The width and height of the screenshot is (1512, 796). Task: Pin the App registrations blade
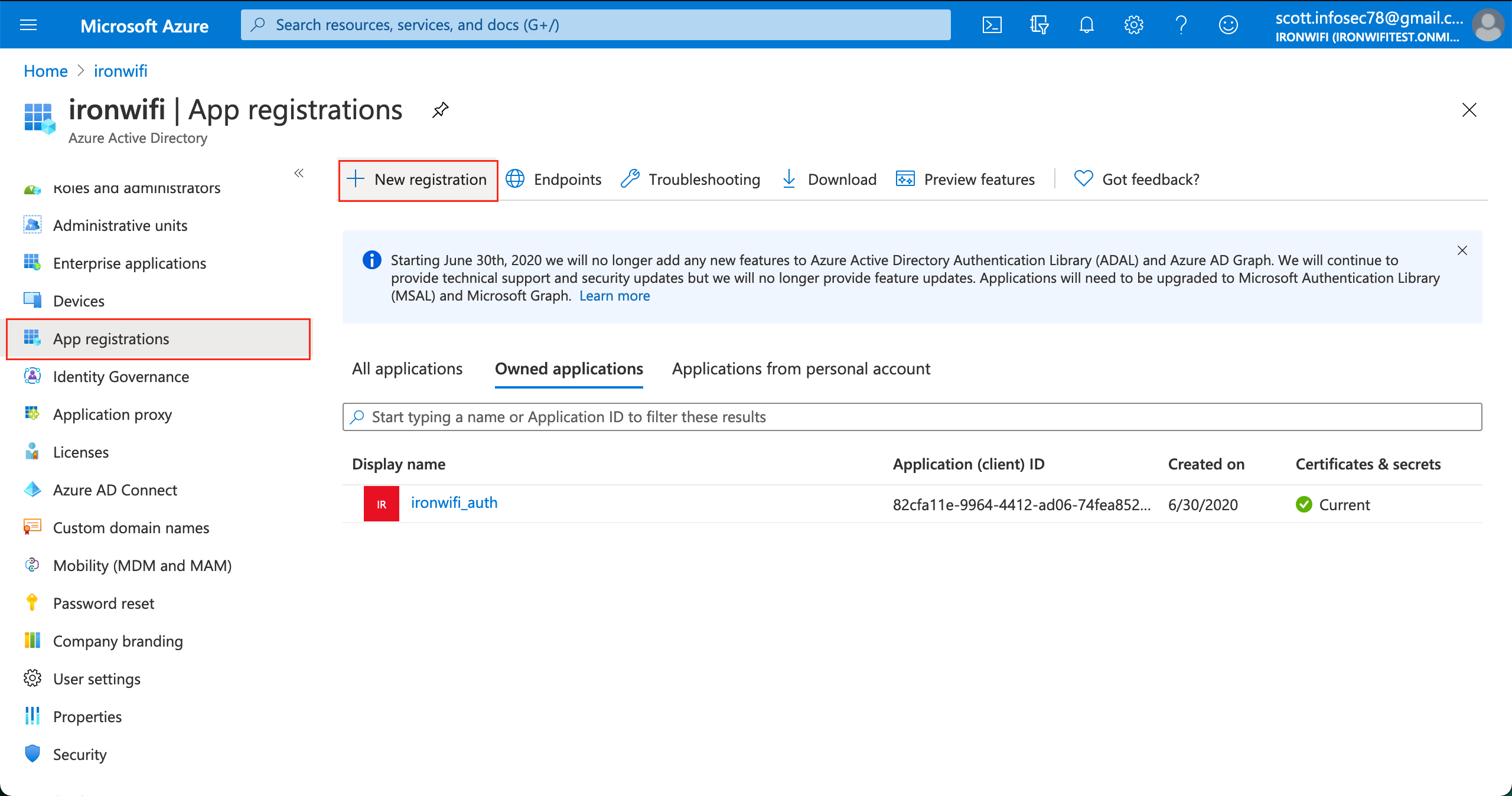440,110
